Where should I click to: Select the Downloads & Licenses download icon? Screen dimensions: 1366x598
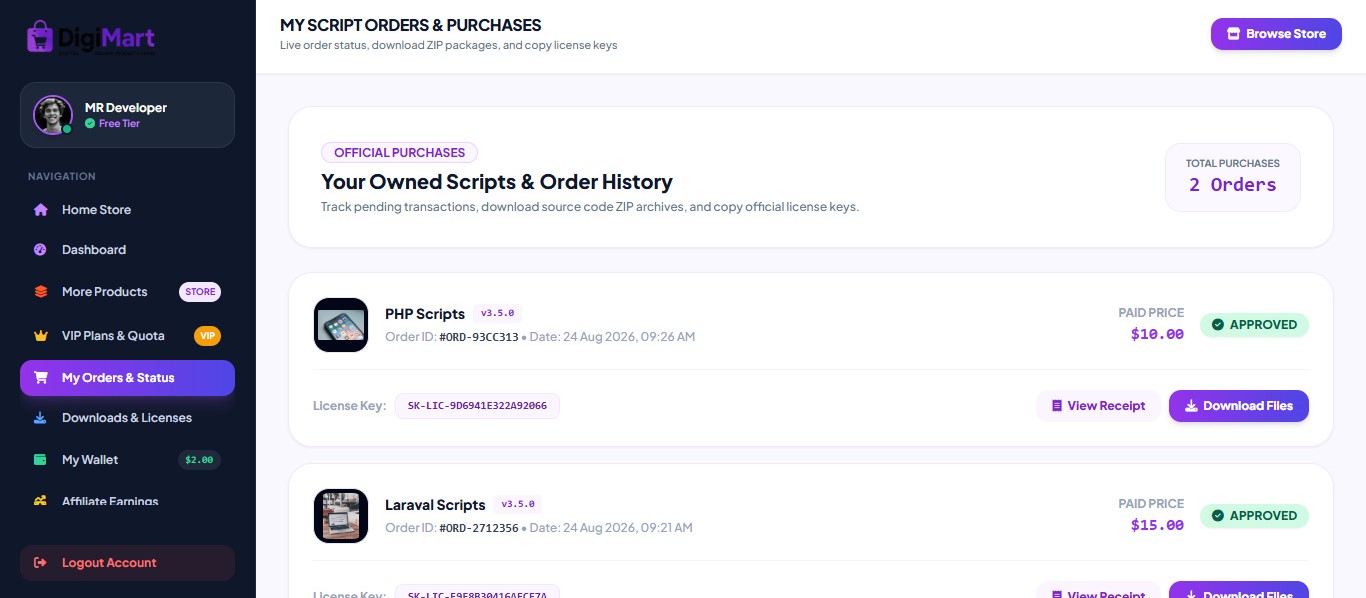[x=41, y=418]
